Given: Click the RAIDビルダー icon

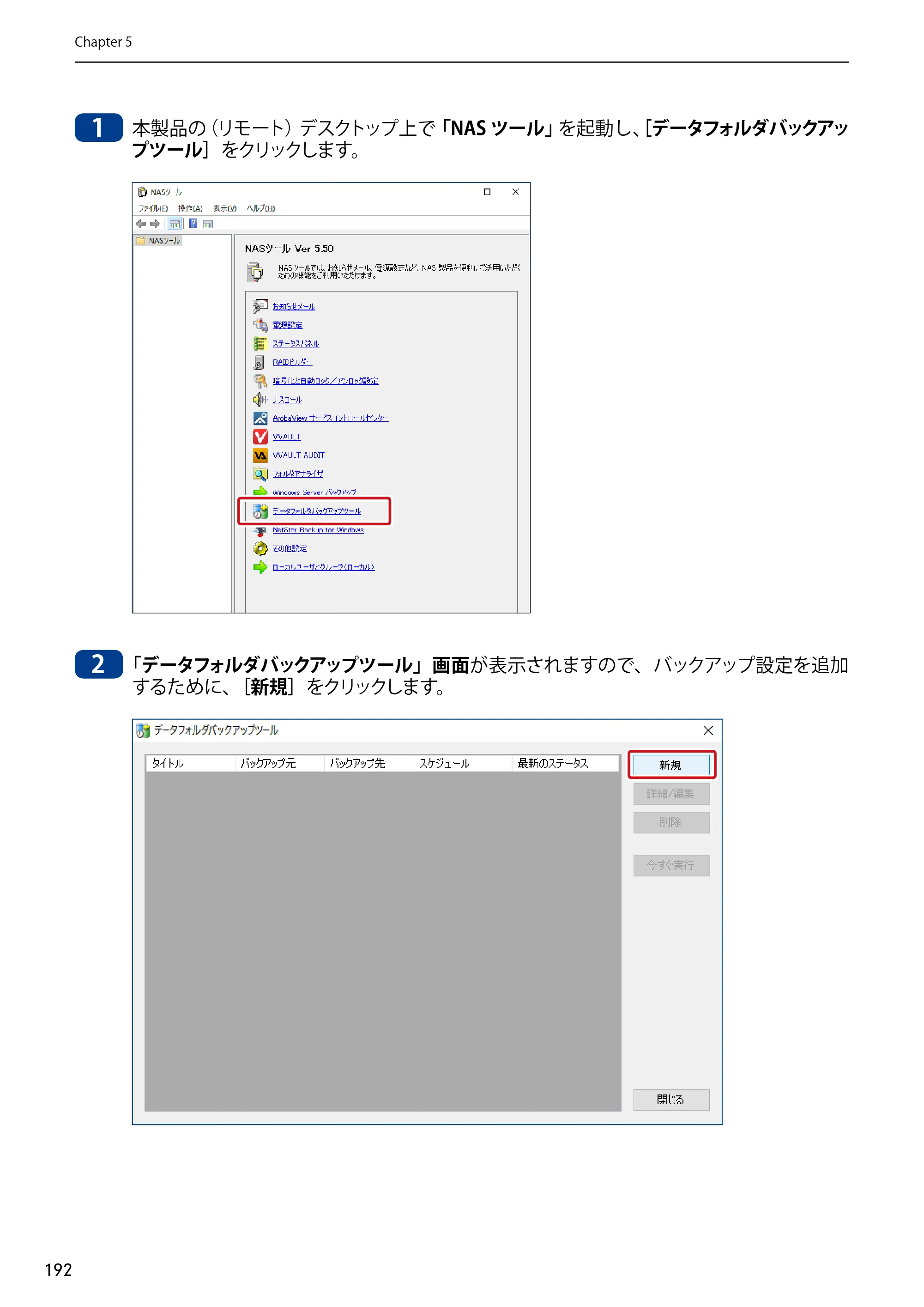Looking at the screenshot, I should [x=260, y=362].
